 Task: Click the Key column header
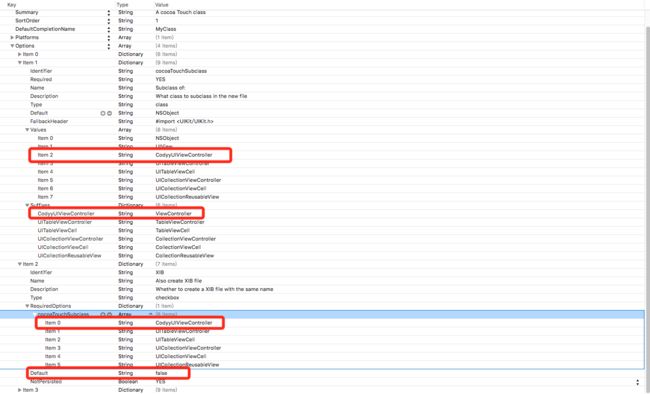12,5
